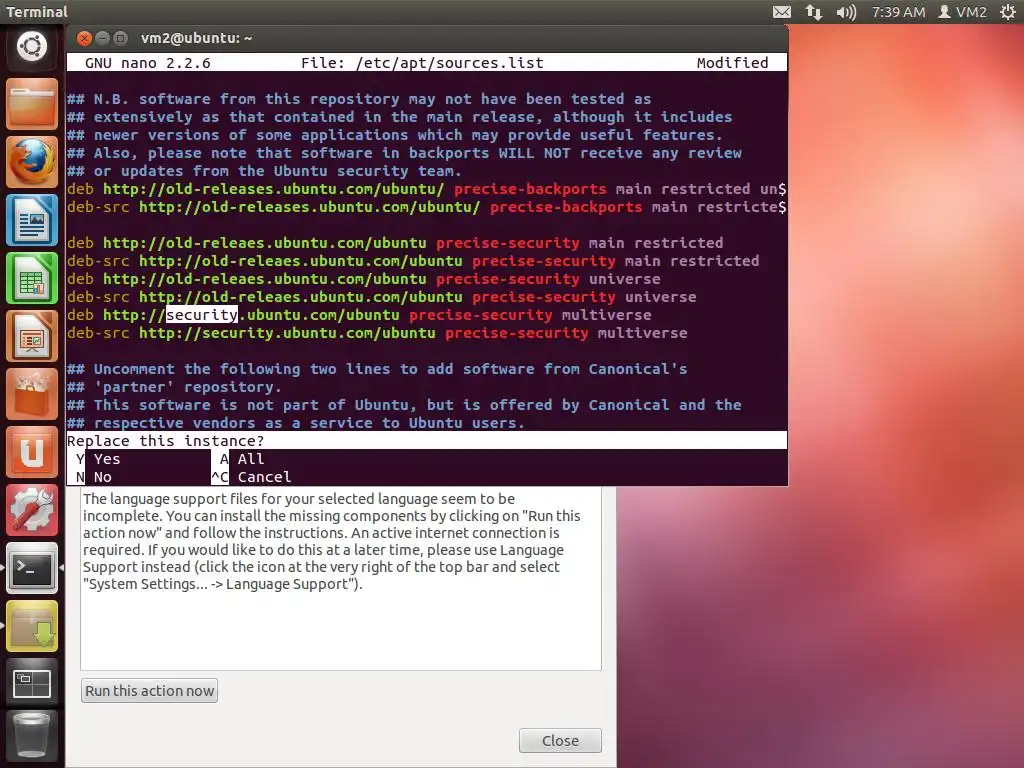
Task: Open the Update Manager launcher icon
Action: (31, 626)
